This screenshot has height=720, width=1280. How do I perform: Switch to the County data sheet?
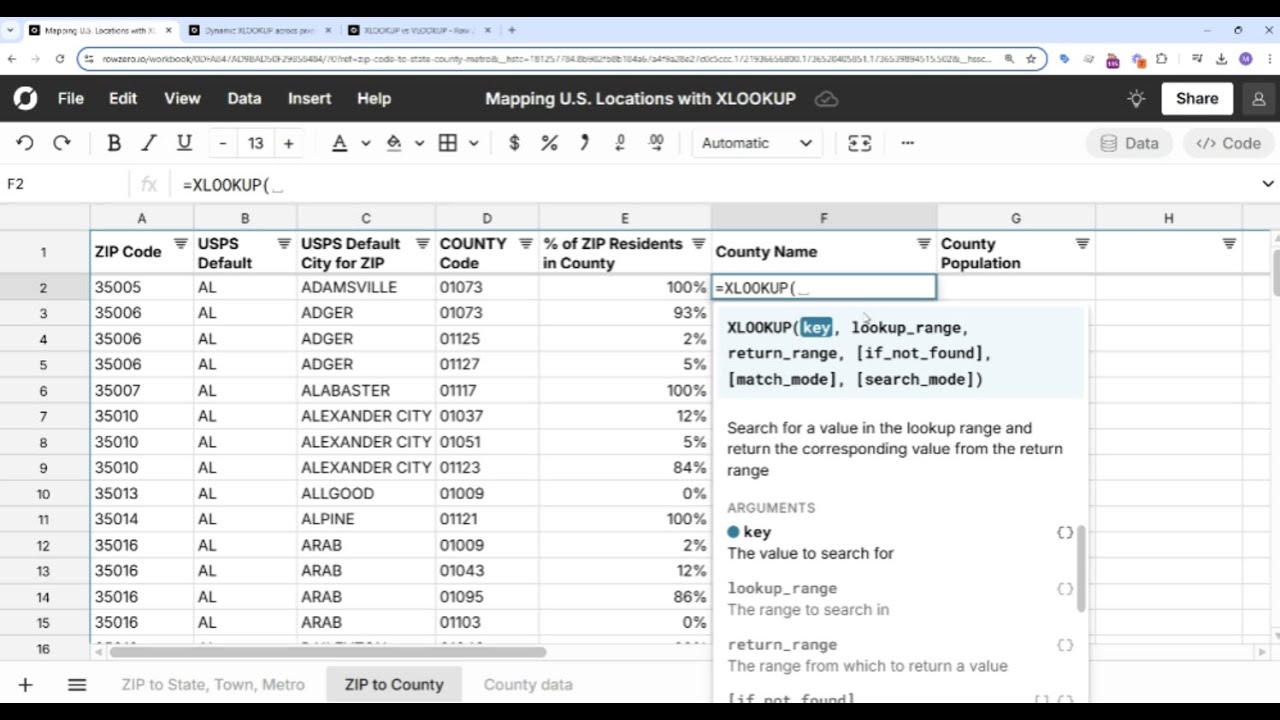click(x=528, y=685)
